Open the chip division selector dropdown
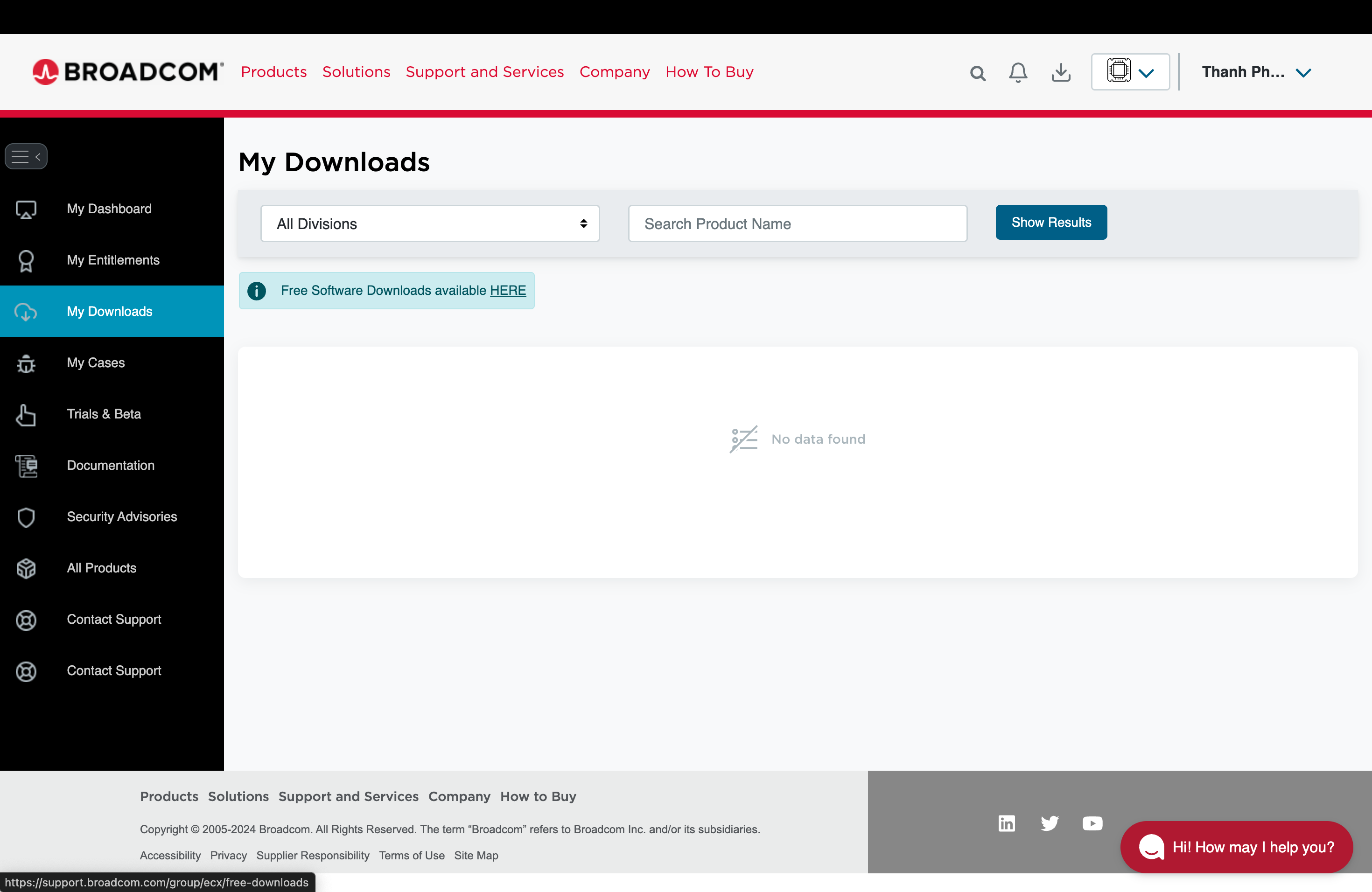 click(1130, 72)
